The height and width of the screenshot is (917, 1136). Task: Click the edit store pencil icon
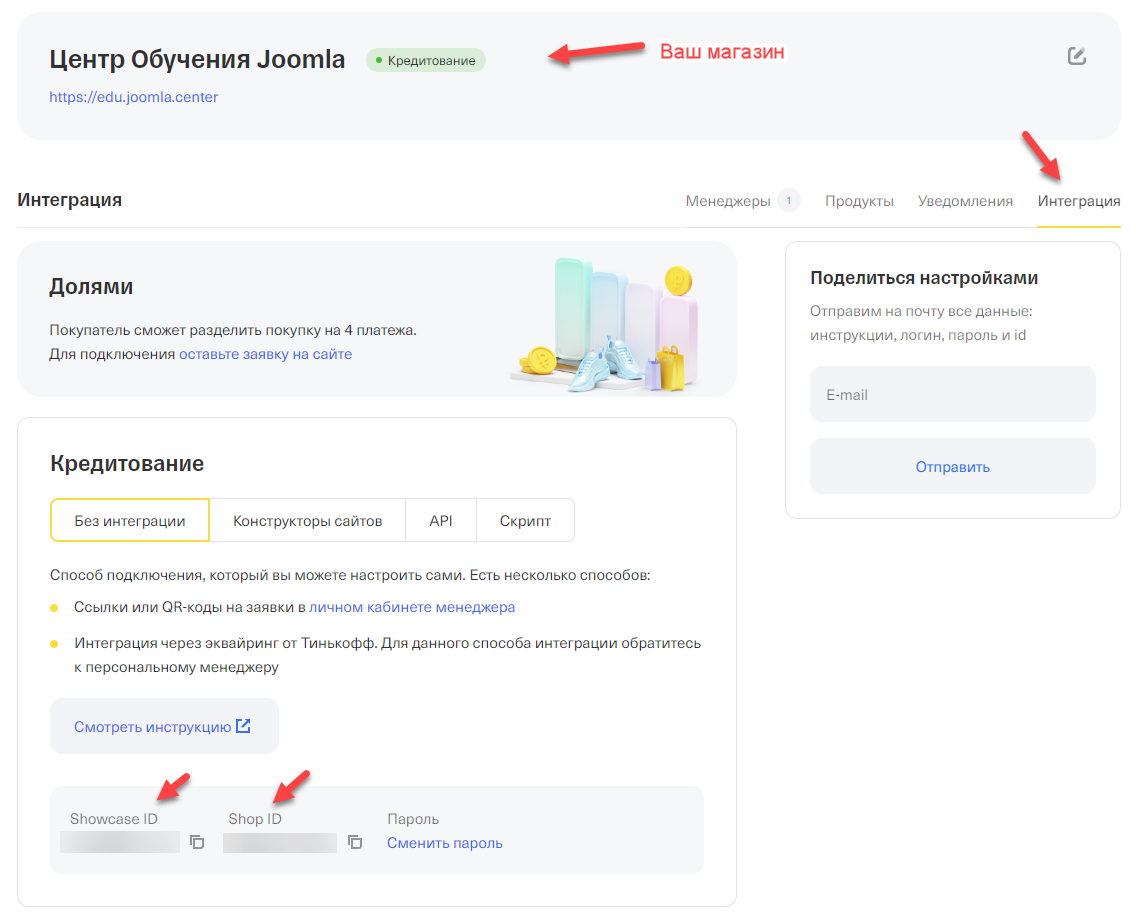click(x=1077, y=56)
